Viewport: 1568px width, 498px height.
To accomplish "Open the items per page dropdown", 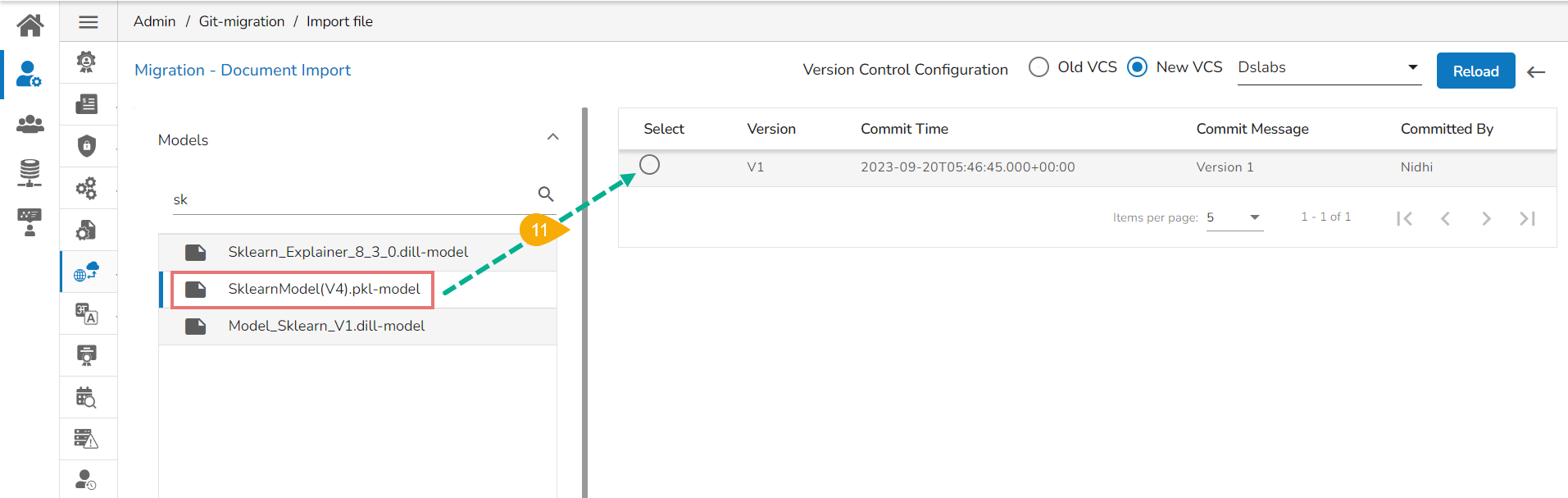I will click(x=1234, y=217).
